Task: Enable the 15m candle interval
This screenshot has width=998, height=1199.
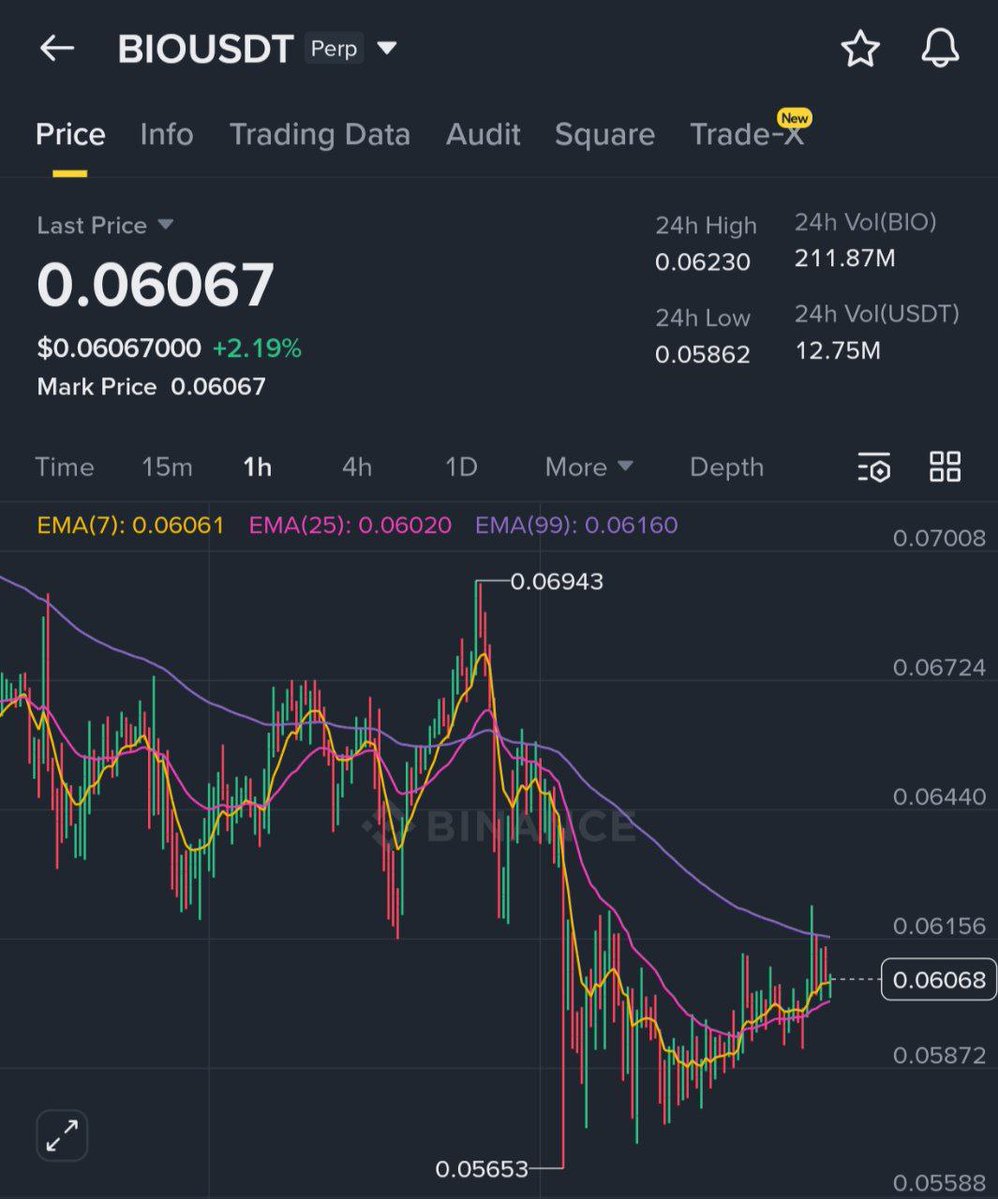Action: 168,467
